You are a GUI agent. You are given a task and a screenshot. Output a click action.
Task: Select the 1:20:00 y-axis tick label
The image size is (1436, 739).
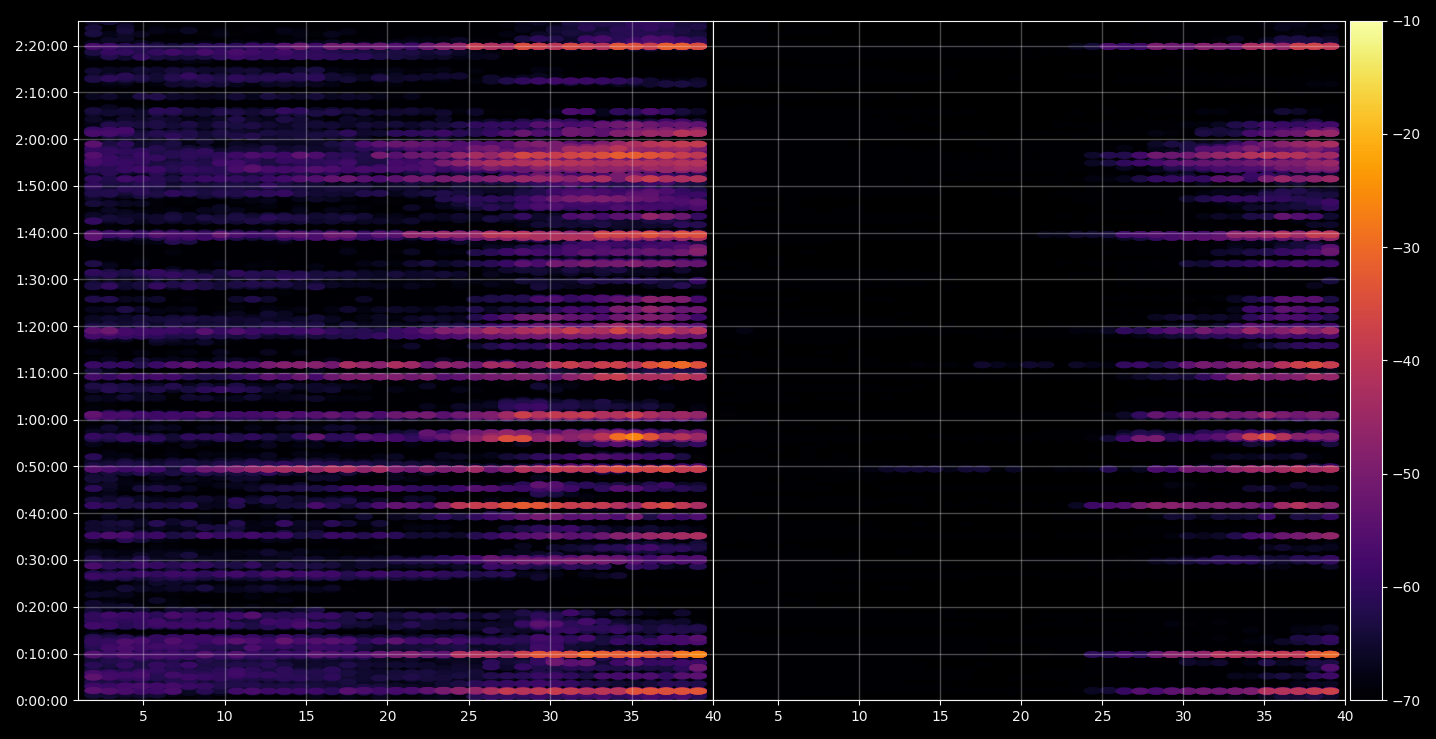42,327
